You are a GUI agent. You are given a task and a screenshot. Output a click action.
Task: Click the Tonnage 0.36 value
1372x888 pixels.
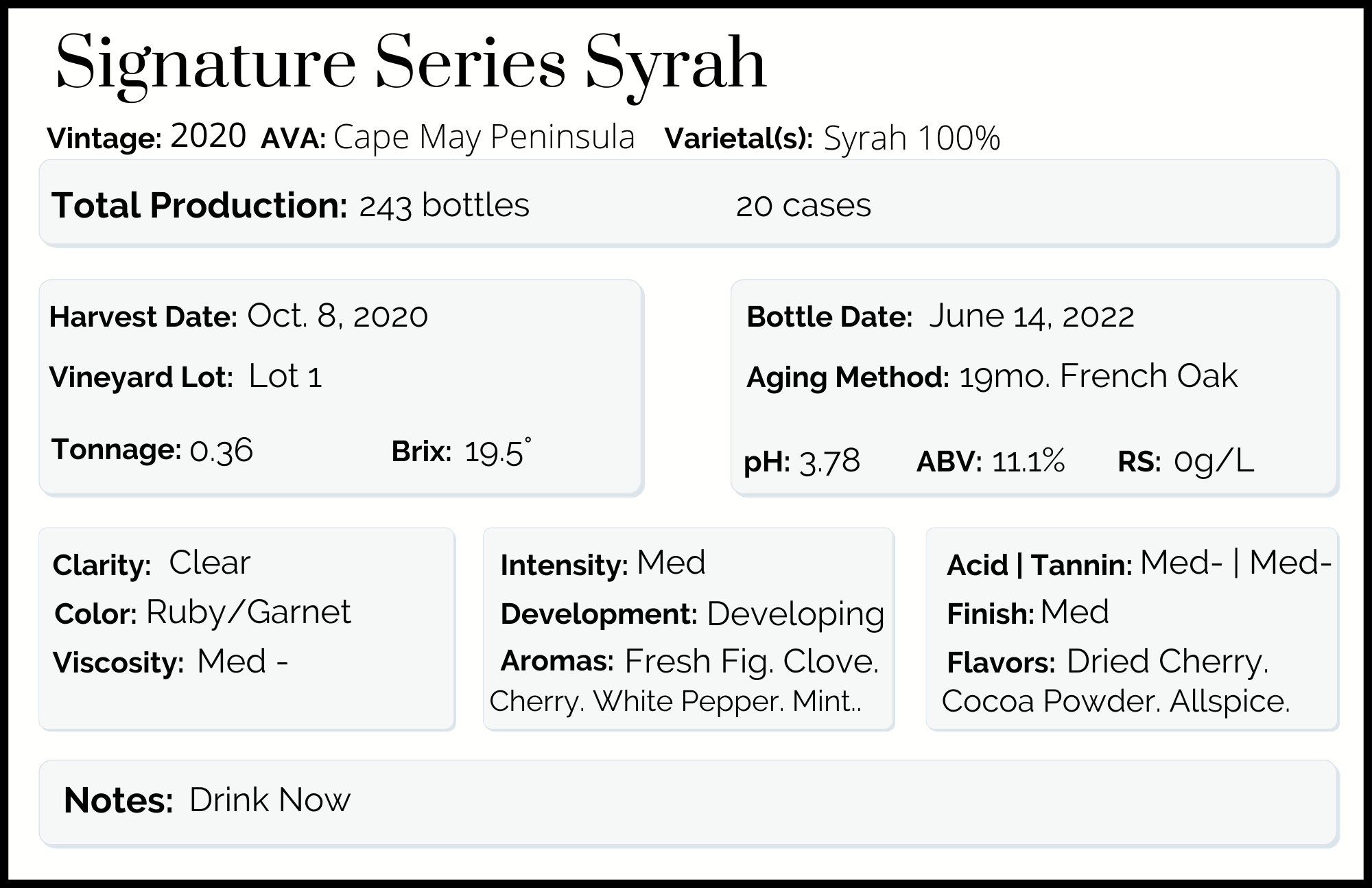pyautogui.click(x=222, y=450)
